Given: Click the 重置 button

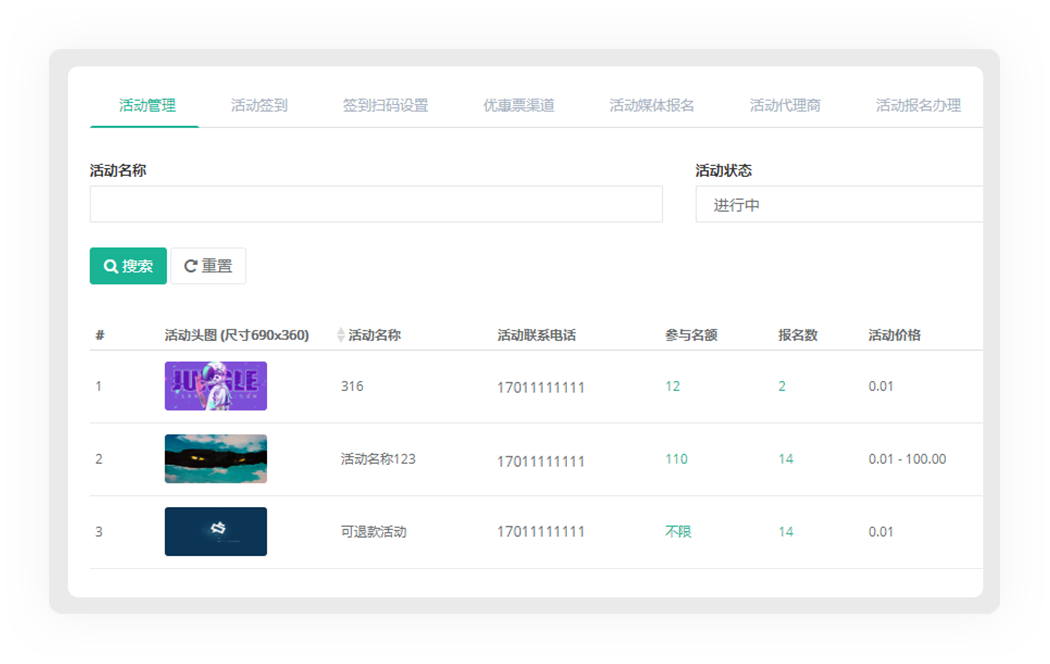Looking at the screenshot, I should coord(208,266).
